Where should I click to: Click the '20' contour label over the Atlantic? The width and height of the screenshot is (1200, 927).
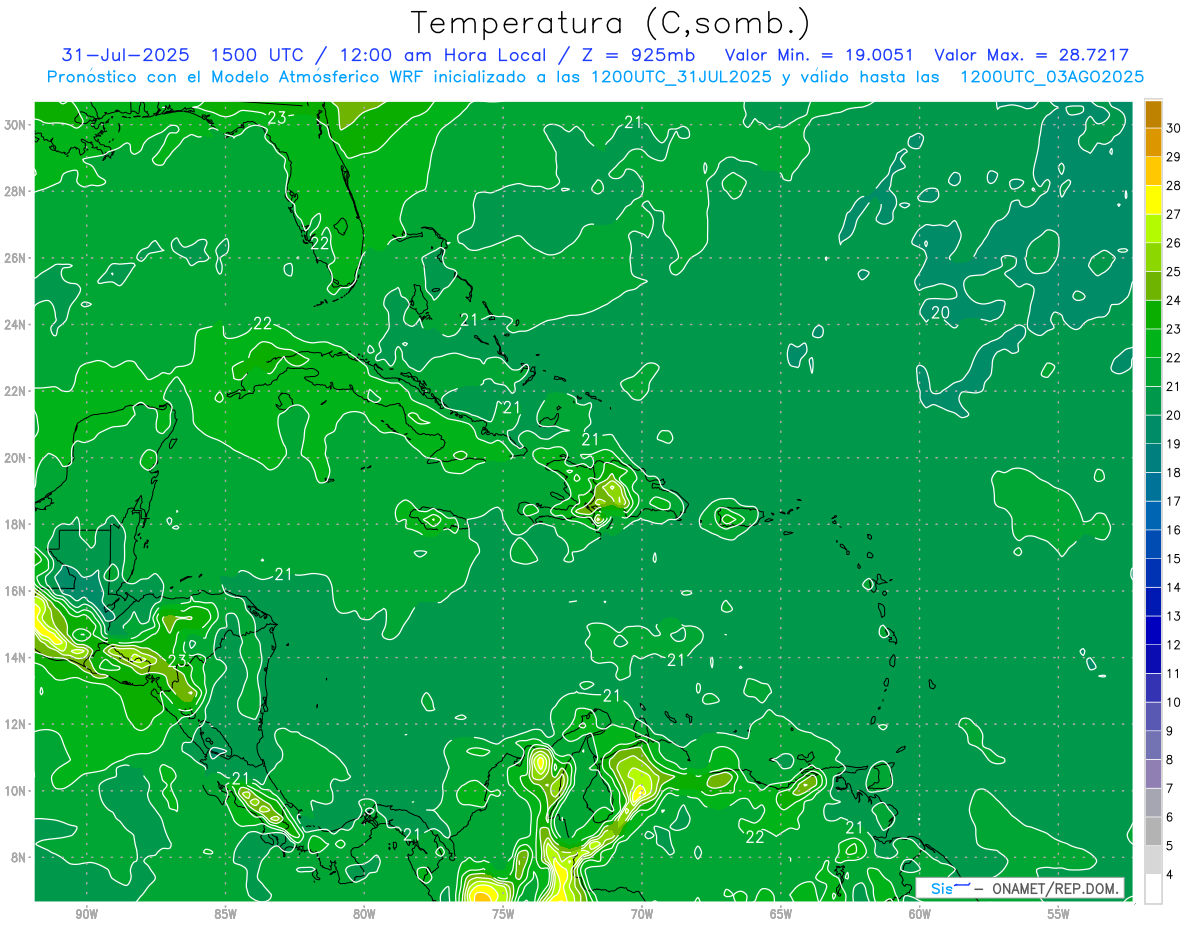[x=940, y=313]
